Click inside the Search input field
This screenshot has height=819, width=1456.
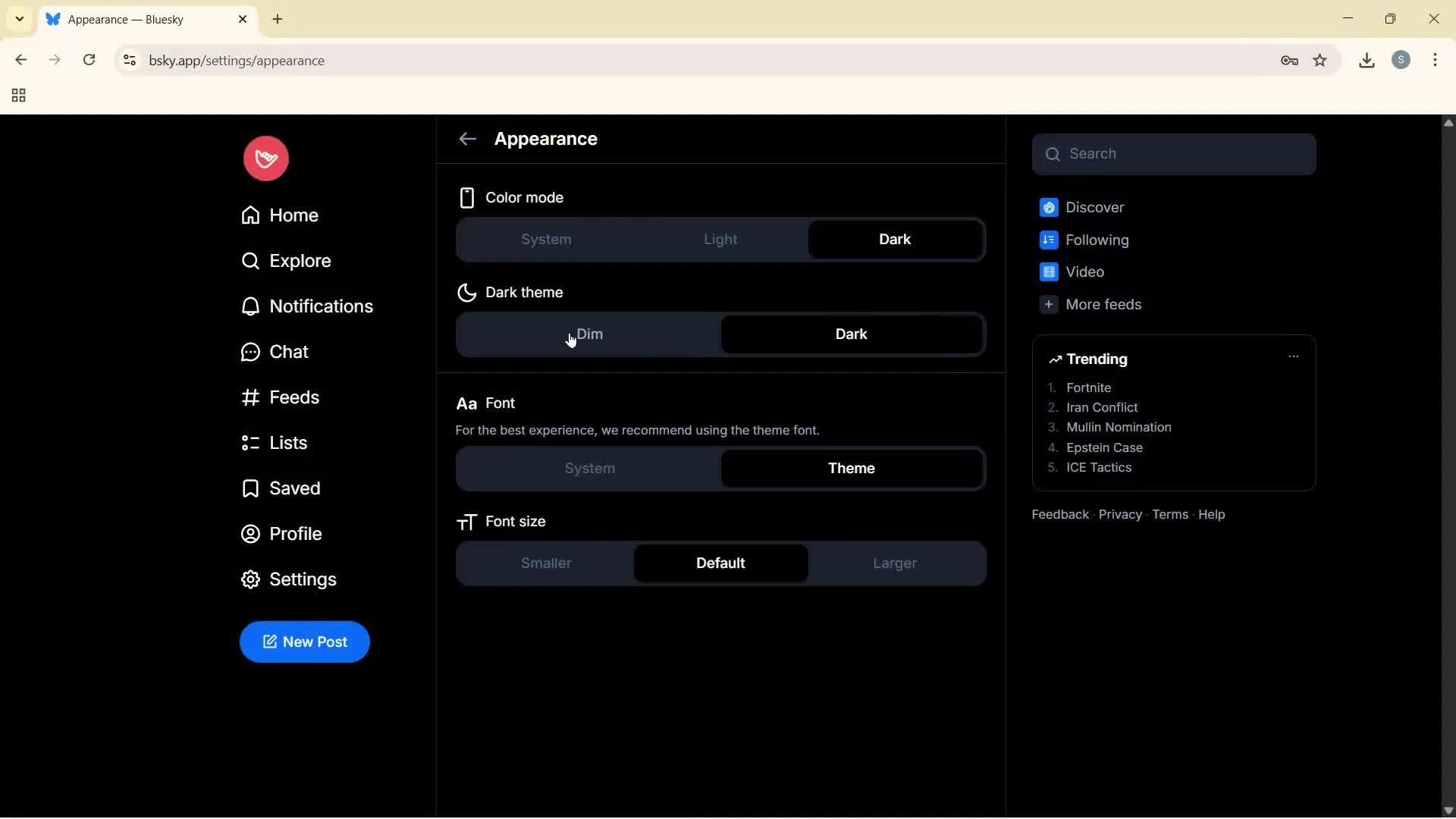click(1175, 154)
